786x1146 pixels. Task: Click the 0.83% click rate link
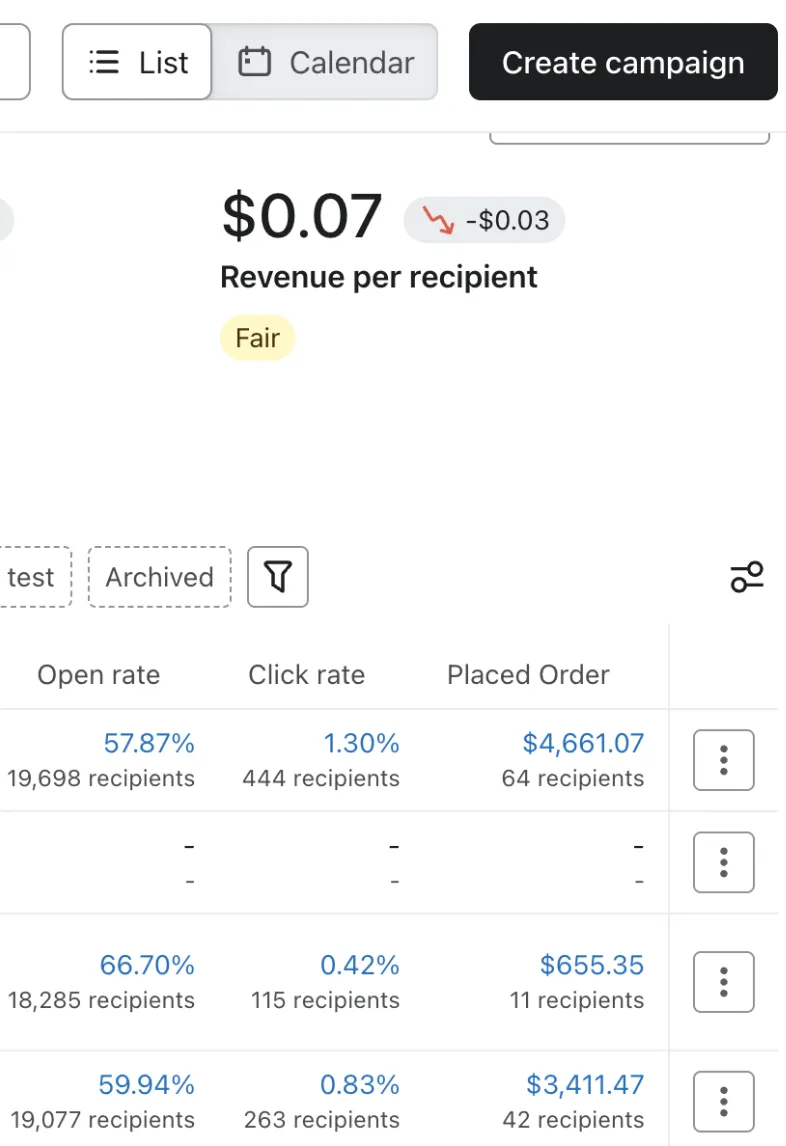click(359, 1085)
